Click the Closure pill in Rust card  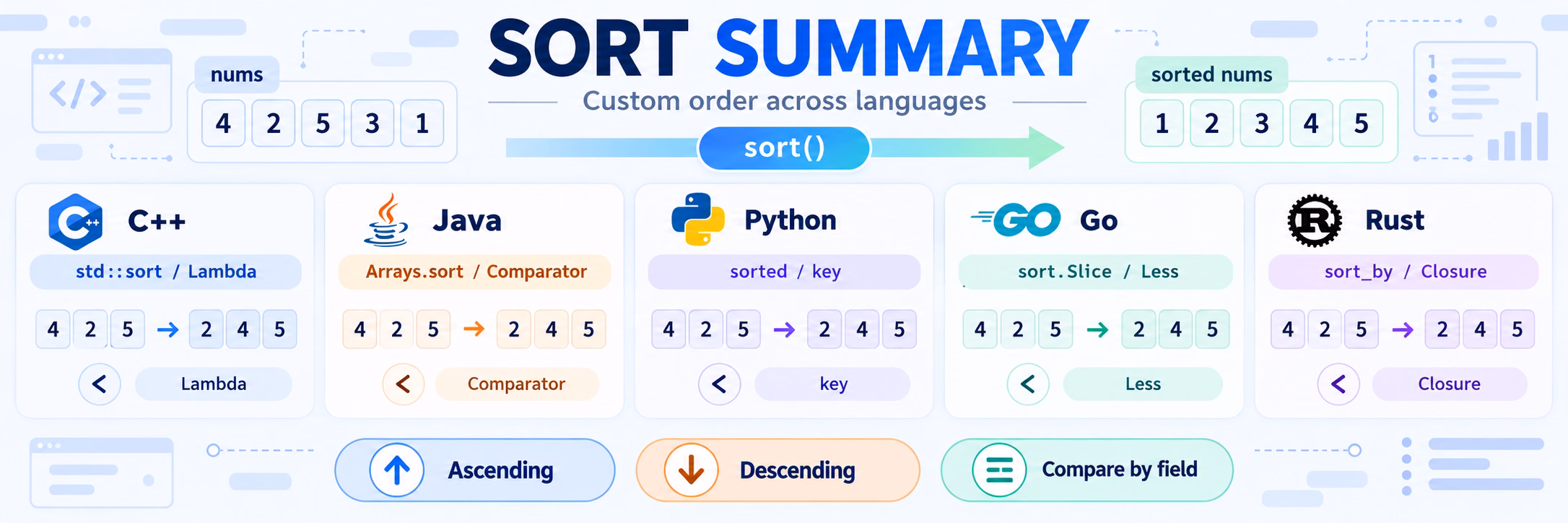point(1449,384)
